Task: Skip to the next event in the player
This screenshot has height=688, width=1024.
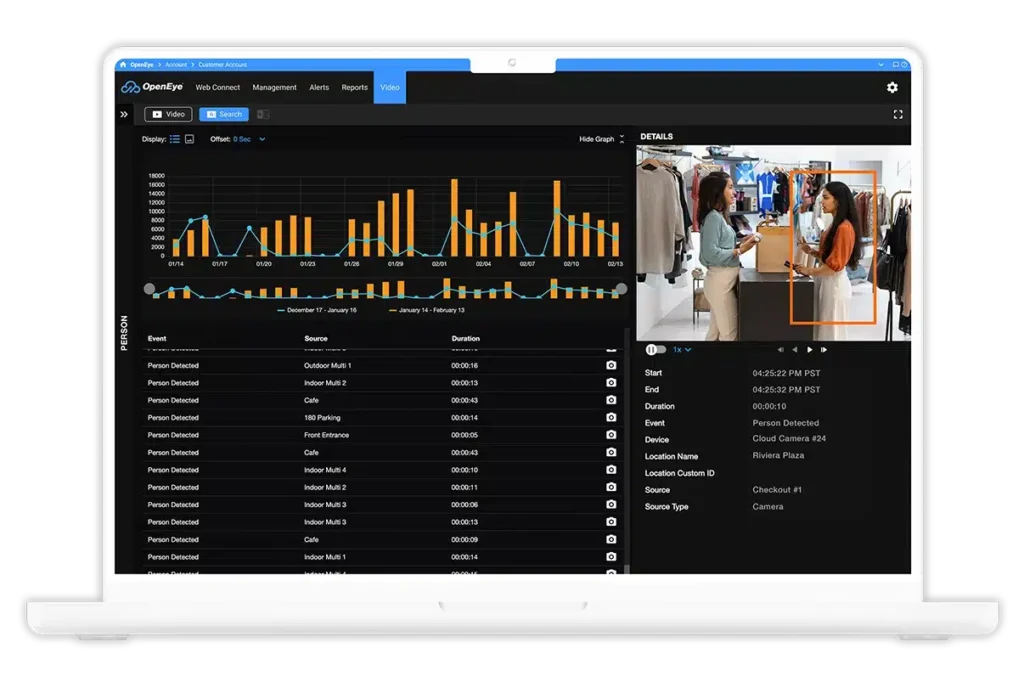Action: tap(822, 349)
